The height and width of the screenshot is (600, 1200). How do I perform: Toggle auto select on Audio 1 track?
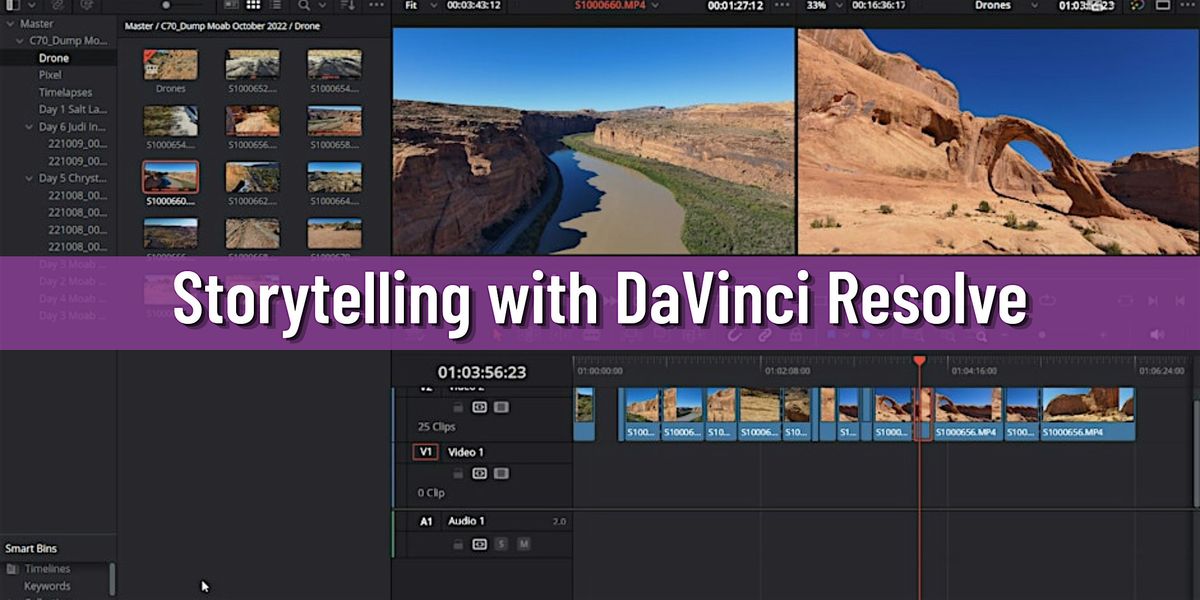pyautogui.click(x=479, y=544)
